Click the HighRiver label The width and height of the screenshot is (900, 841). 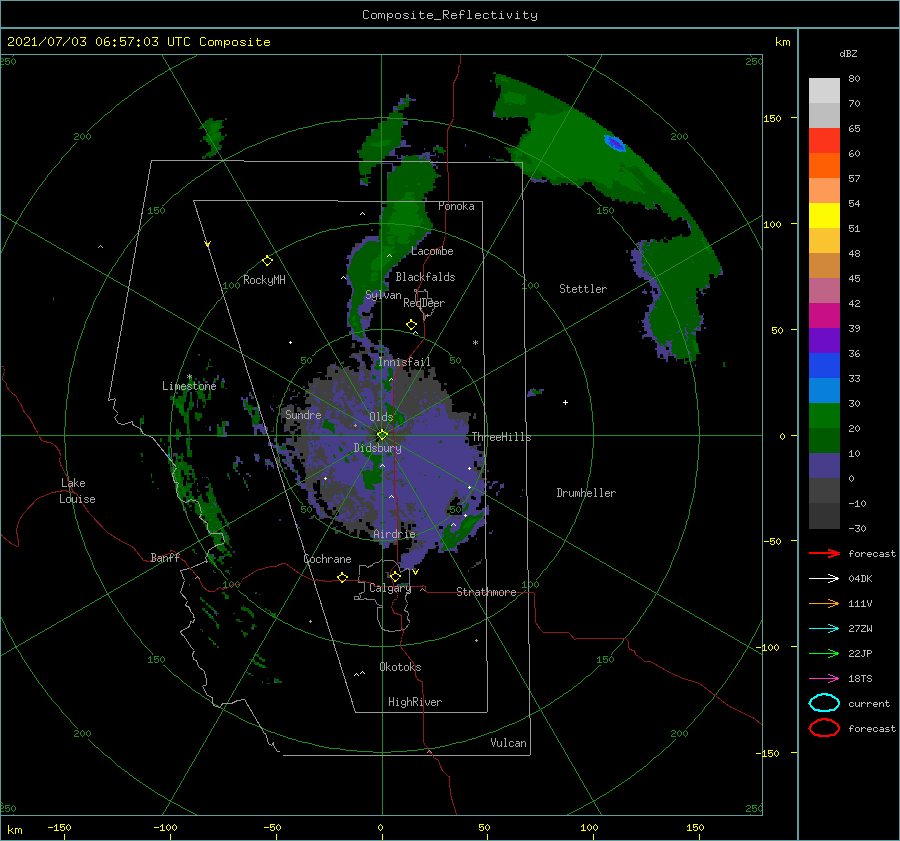pos(415,702)
